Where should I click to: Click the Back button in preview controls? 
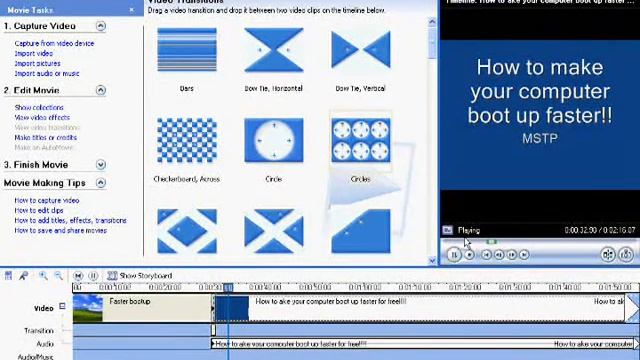486,255
